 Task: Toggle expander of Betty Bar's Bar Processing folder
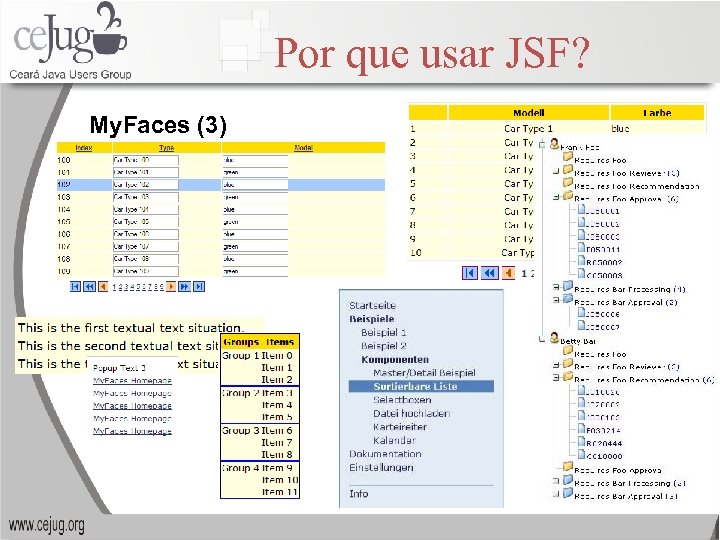(556, 481)
